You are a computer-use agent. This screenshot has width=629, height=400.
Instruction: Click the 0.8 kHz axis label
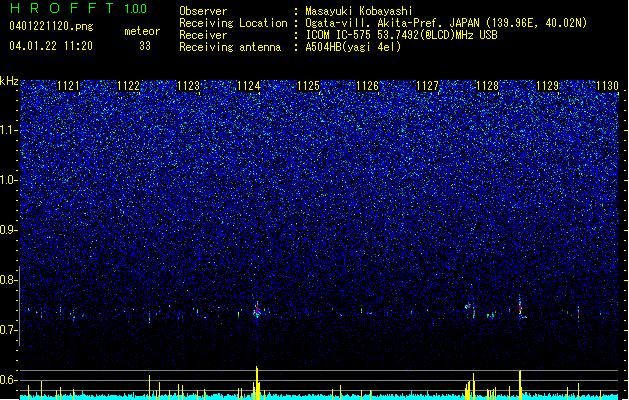9,280
